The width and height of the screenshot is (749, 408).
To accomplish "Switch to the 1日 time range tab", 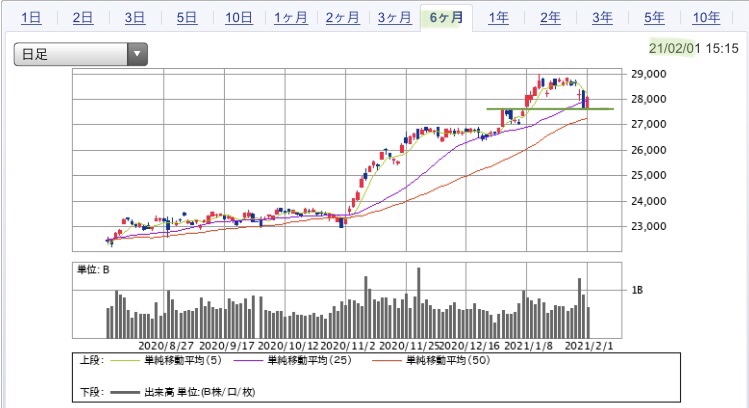I will [31, 18].
